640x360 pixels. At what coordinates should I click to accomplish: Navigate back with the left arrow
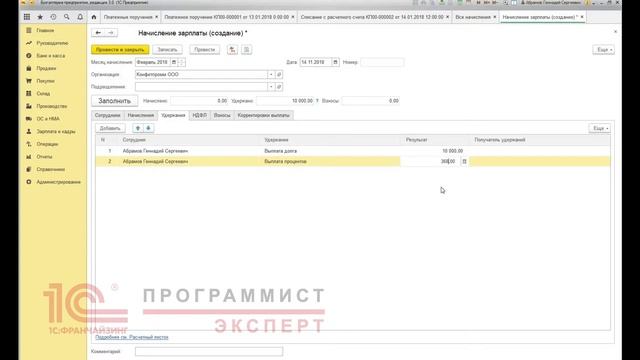tap(98, 33)
